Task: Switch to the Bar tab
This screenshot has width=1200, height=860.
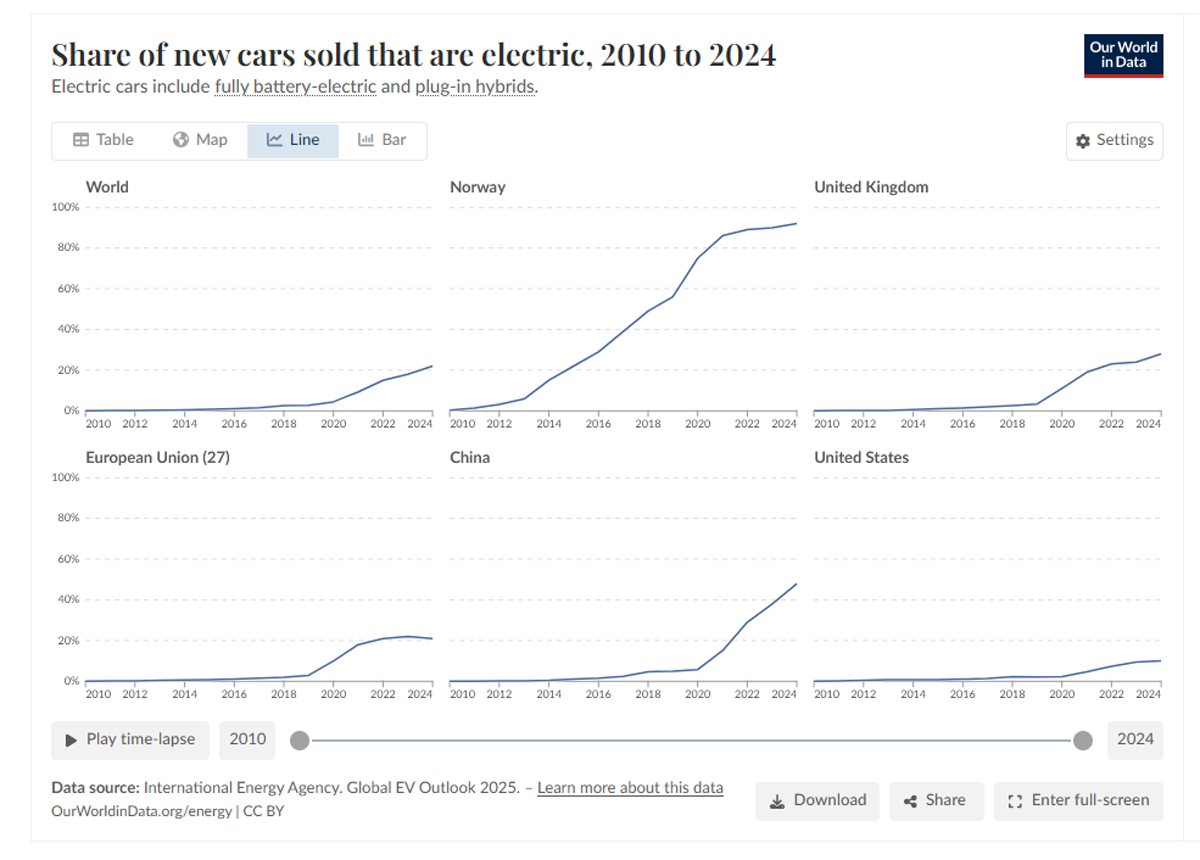Action: coord(383,140)
